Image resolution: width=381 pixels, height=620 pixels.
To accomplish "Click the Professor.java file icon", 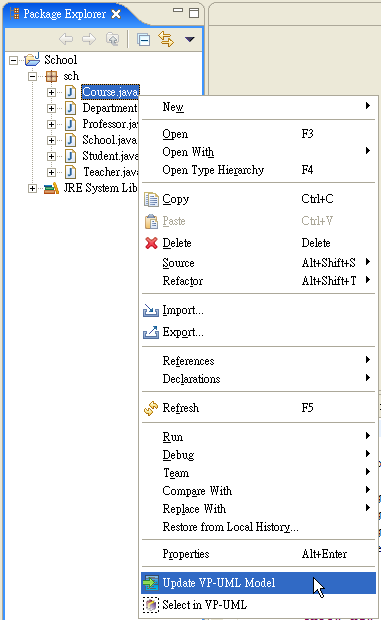I will 70,124.
